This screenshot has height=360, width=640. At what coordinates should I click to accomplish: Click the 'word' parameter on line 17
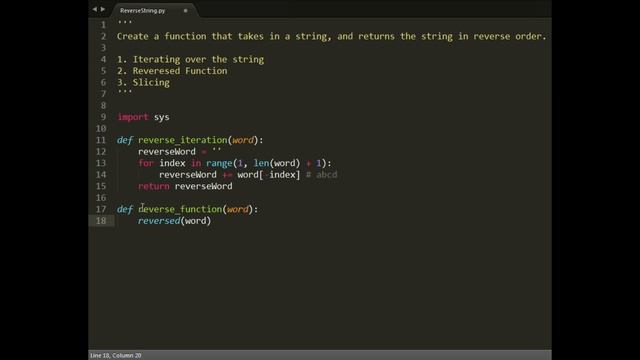(x=238, y=209)
